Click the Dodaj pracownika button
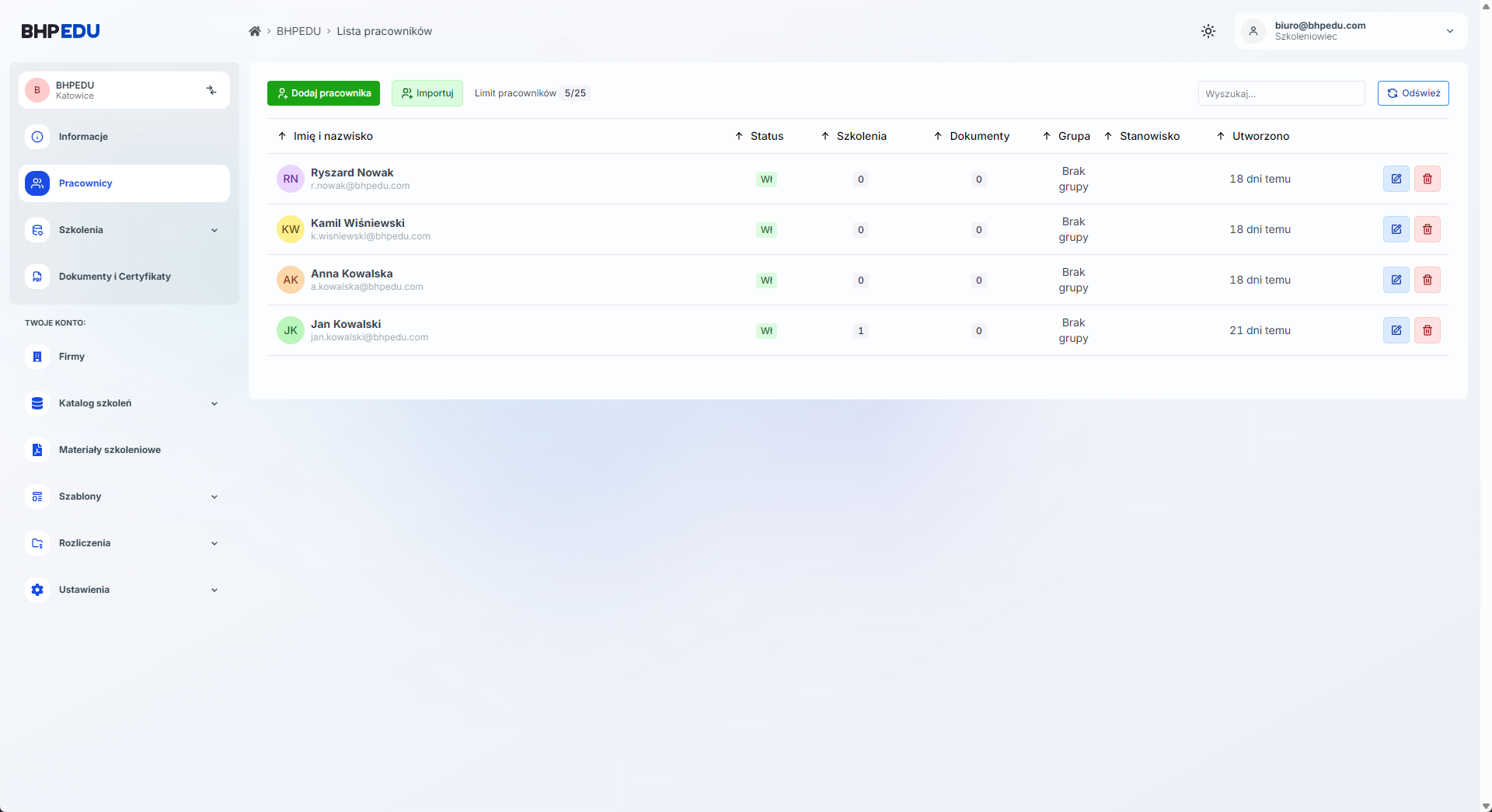Viewport: 1492px width, 812px height. (323, 93)
